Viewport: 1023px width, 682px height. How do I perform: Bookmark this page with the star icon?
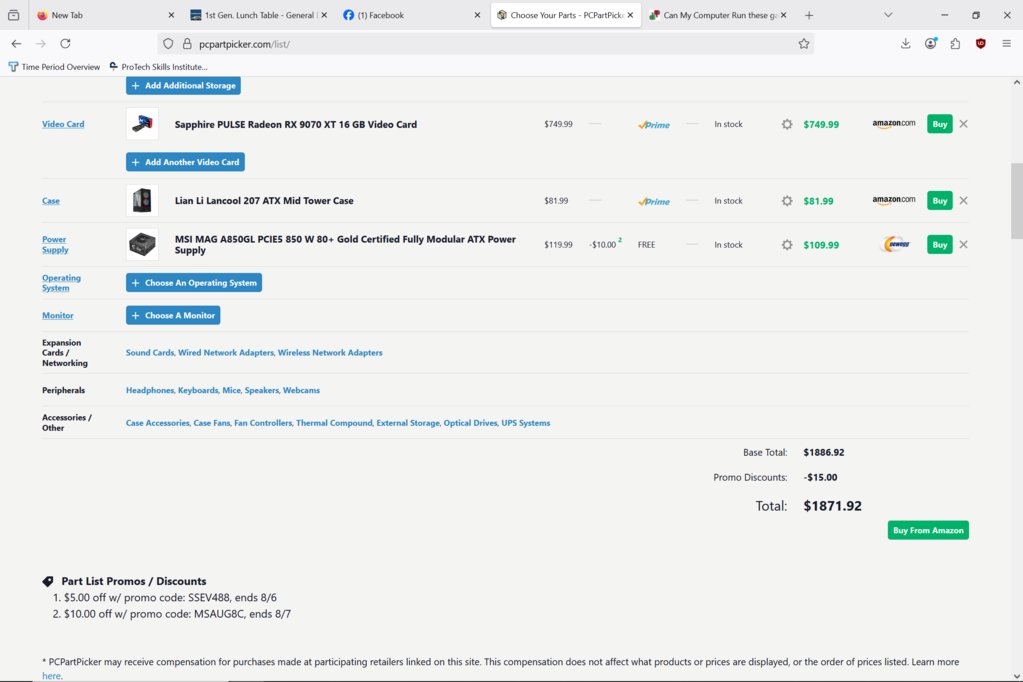pos(804,44)
